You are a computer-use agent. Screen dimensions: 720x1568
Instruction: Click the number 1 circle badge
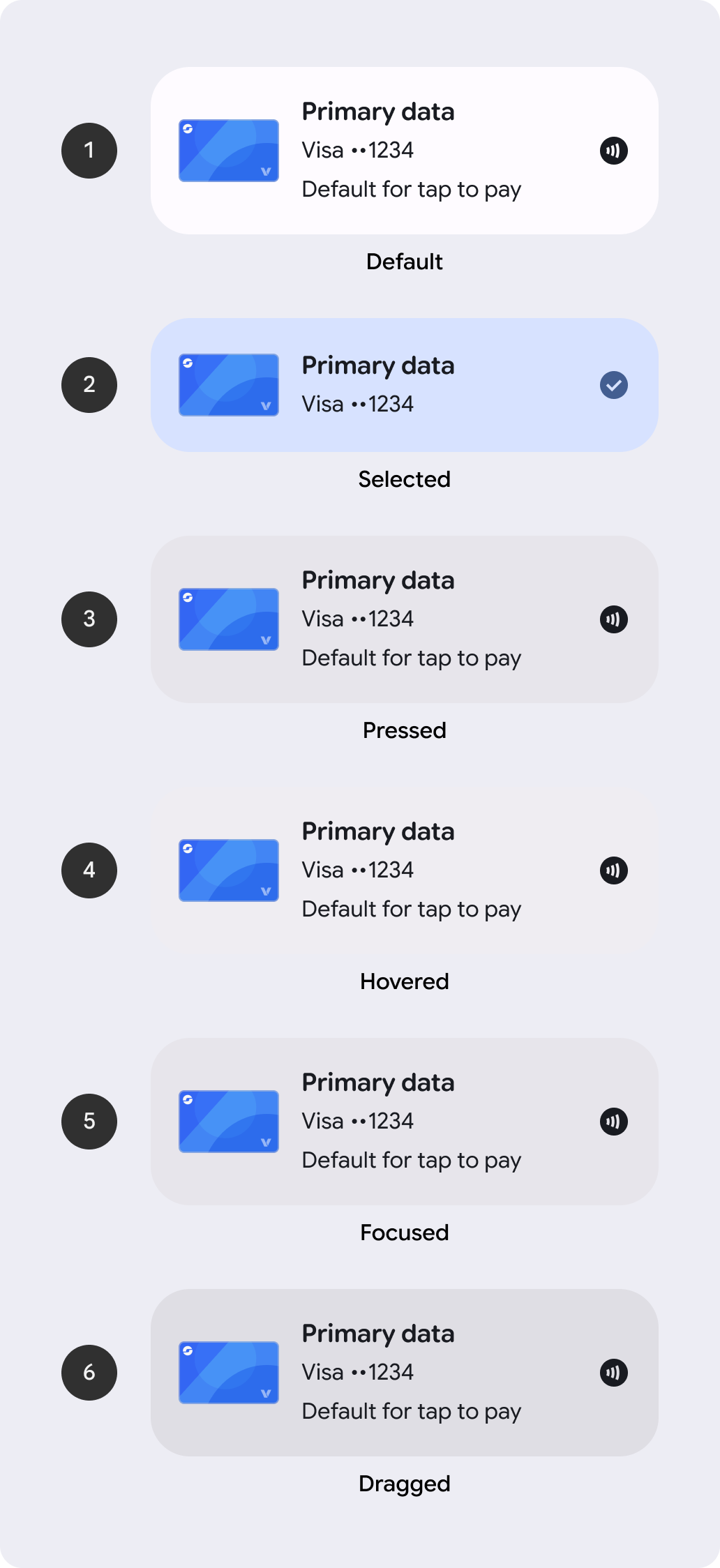89,151
